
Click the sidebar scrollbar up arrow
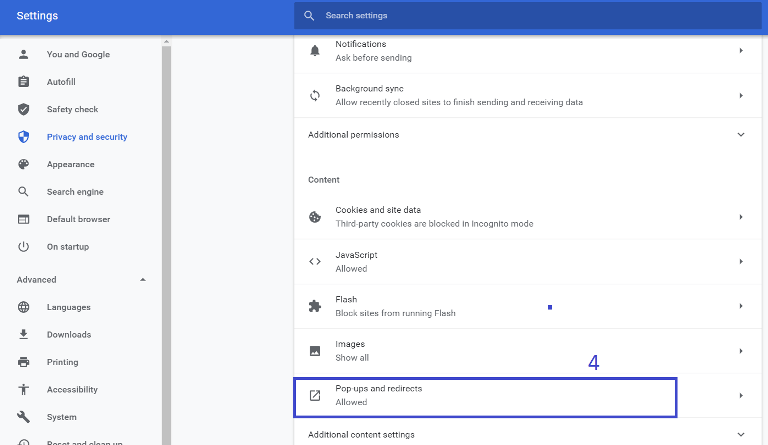point(167,42)
